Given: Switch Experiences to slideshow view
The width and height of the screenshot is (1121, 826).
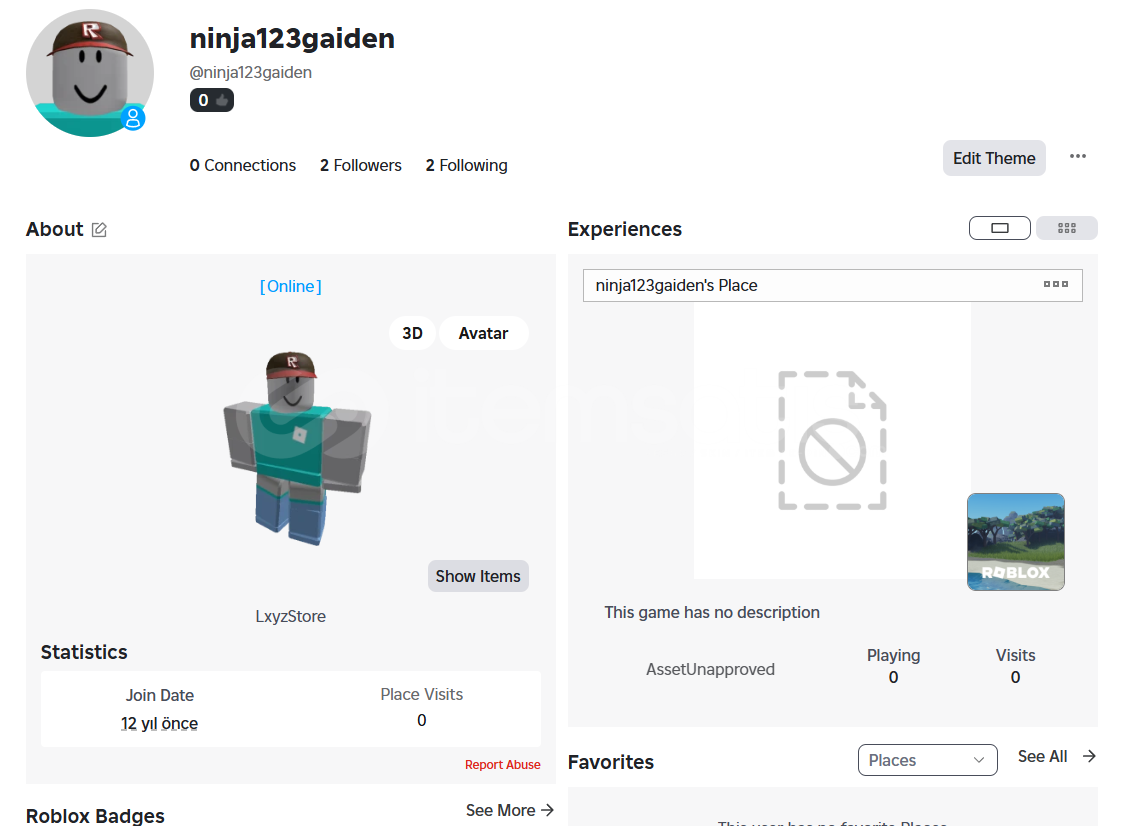Looking at the screenshot, I should click(x=999, y=228).
